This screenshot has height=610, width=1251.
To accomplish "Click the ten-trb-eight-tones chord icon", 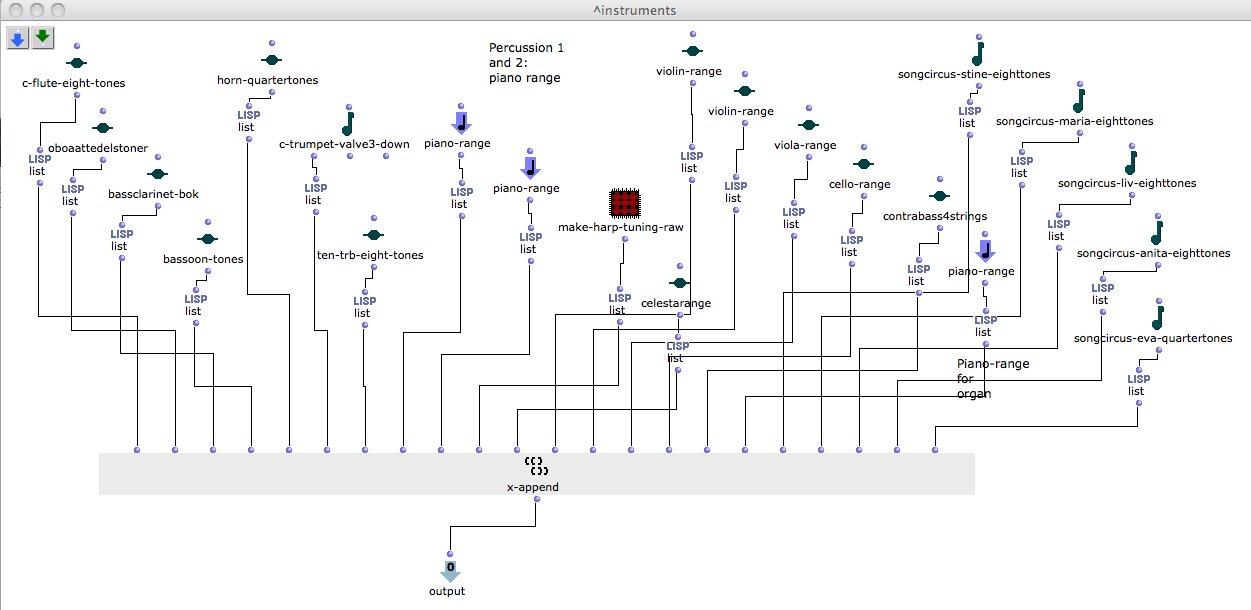I will click(x=373, y=235).
